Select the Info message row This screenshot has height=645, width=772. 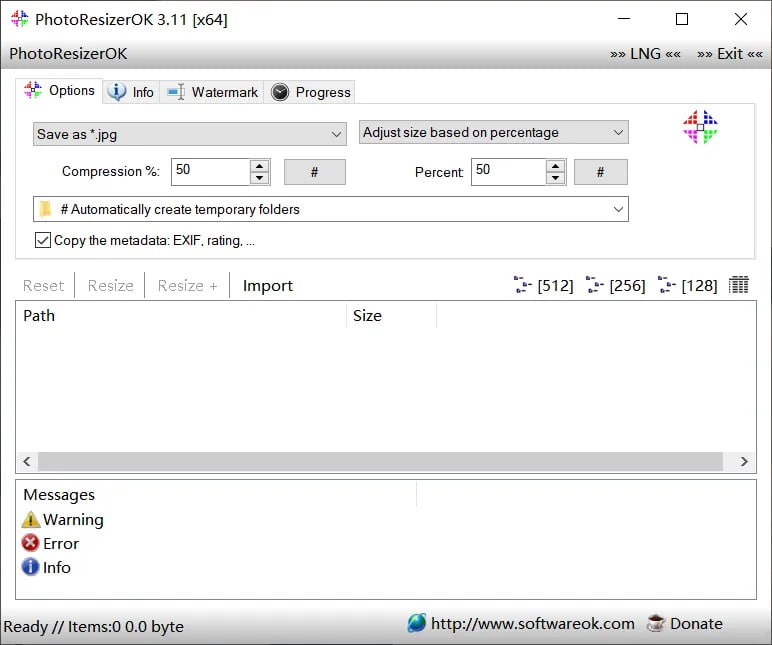[x=46, y=567]
